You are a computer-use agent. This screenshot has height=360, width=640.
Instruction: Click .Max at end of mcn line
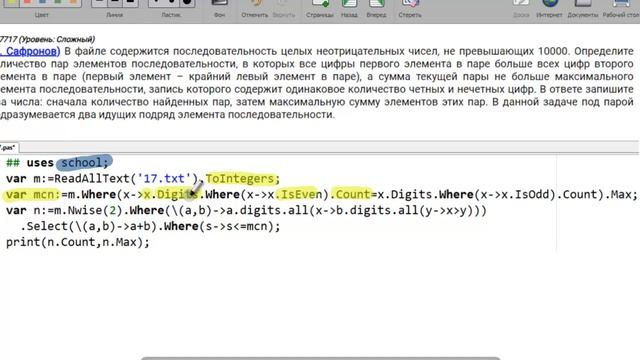[620, 195]
